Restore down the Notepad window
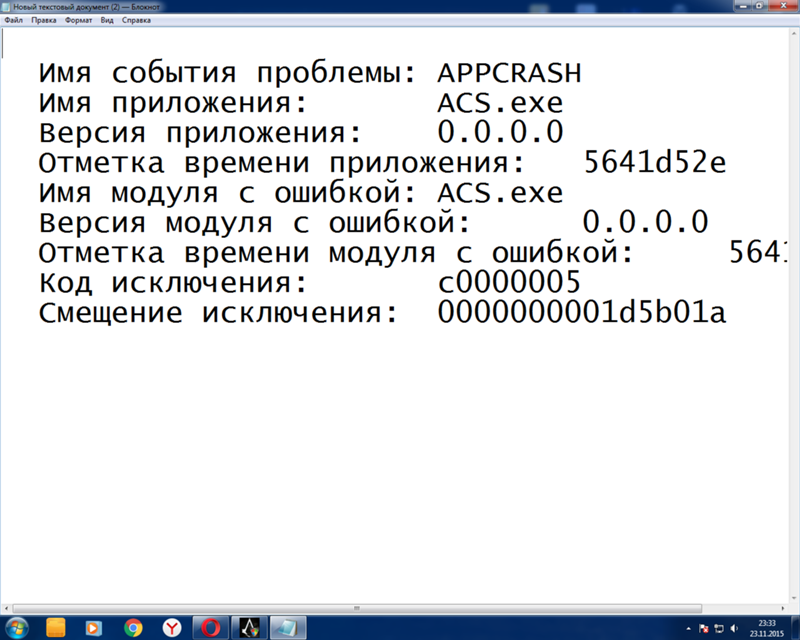The height and width of the screenshot is (640, 800). click(x=759, y=6)
